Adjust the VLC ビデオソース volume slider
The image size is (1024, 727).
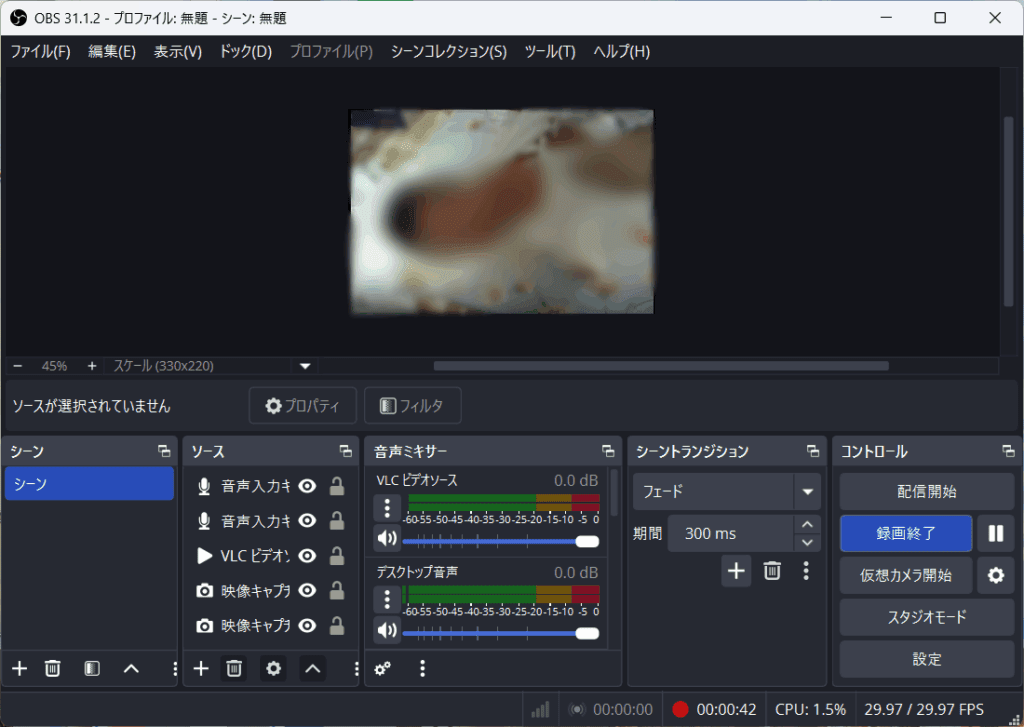588,541
